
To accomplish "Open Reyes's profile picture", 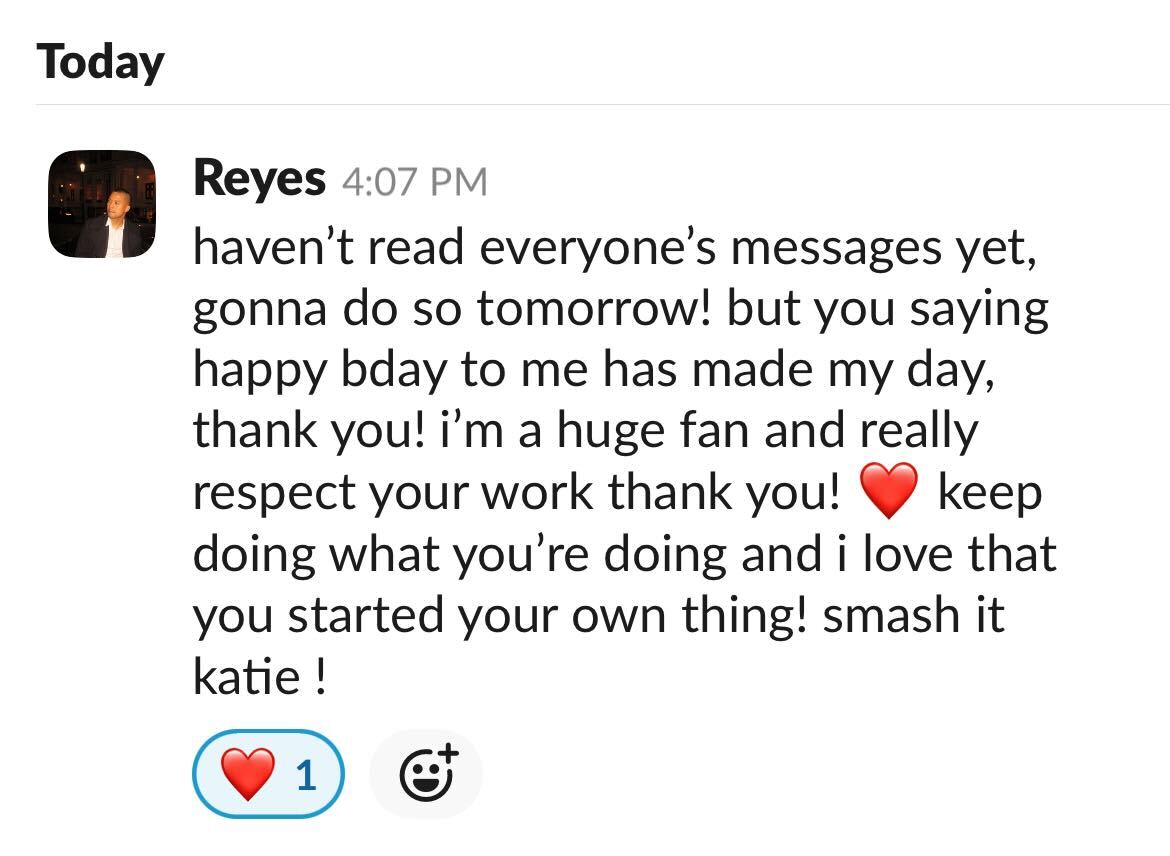I will point(101,204).
